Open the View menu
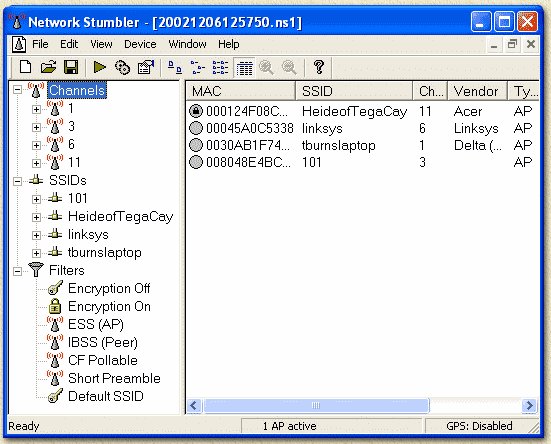The height and width of the screenshot is (444, 551). [101, 44]
